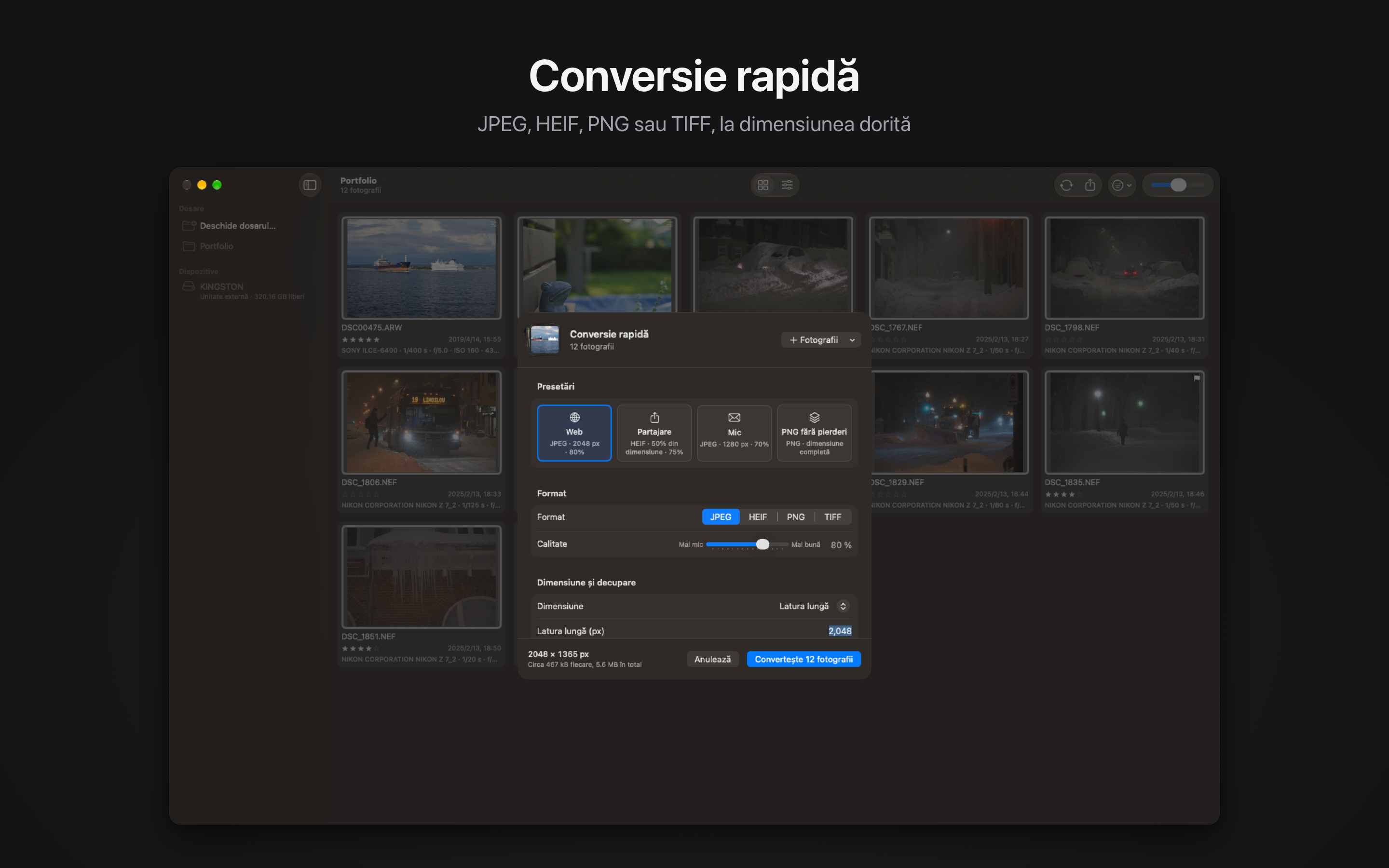Adjust the thumbnail size slider
Image resolution: width=1389 pixels, height=868 pixels.
coord(1177,185)
